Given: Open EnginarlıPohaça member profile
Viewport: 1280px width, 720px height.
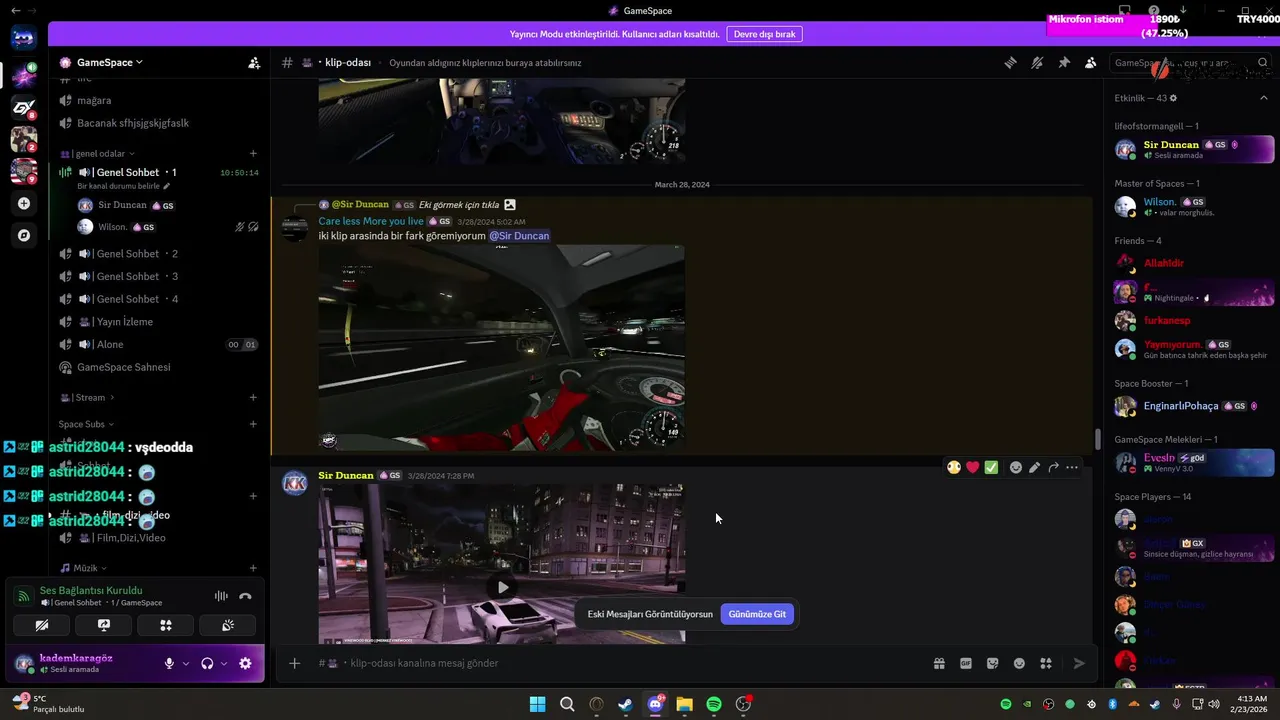Looking at the screenshot, I should click(1193, 406).
